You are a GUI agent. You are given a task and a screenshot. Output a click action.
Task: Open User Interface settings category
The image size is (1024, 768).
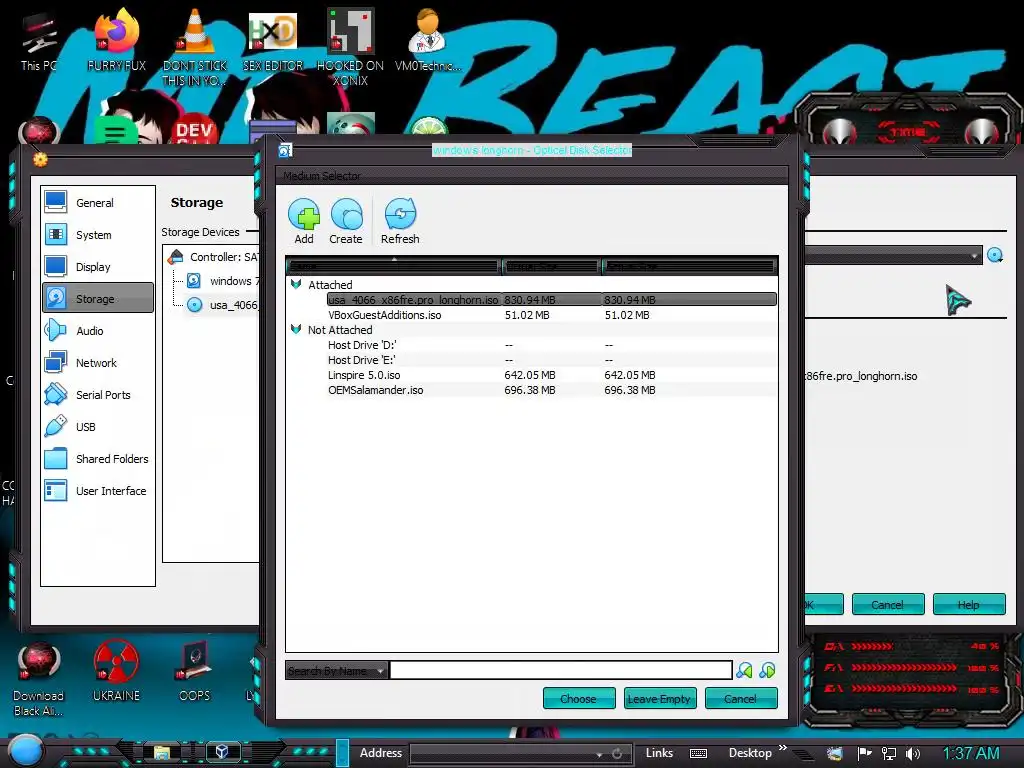98,490
